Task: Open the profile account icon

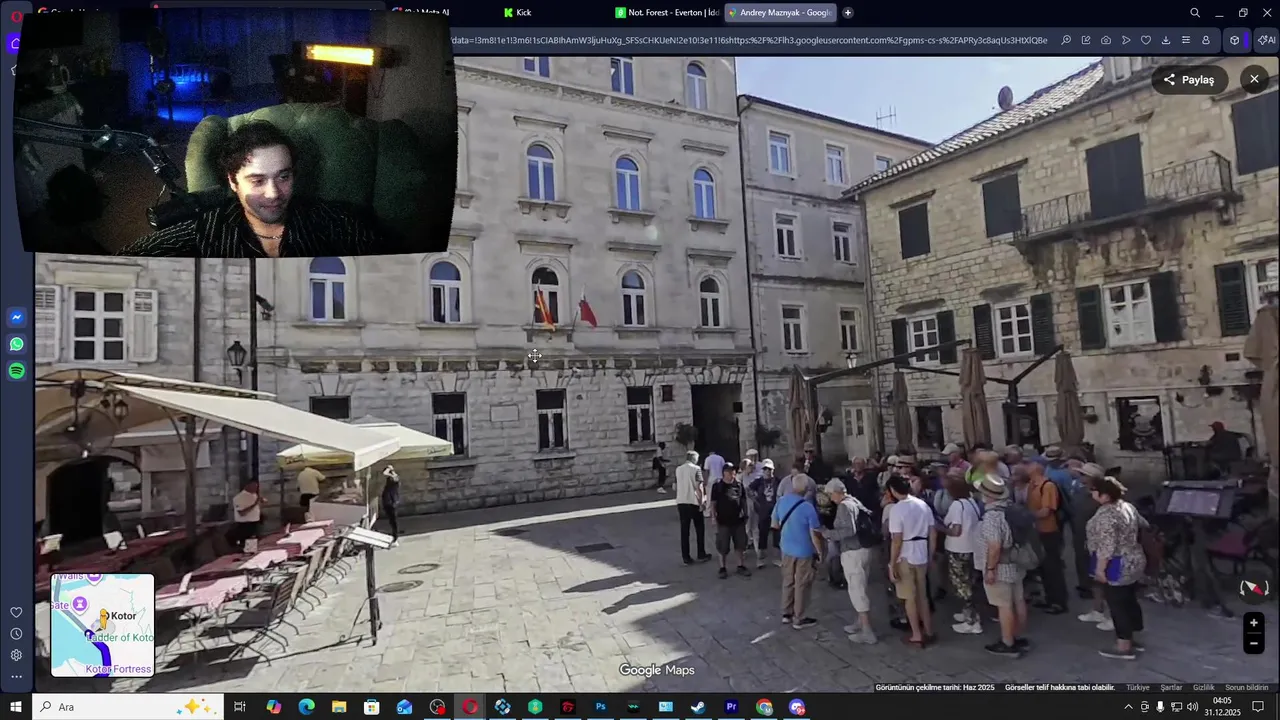Action: 1206,40
